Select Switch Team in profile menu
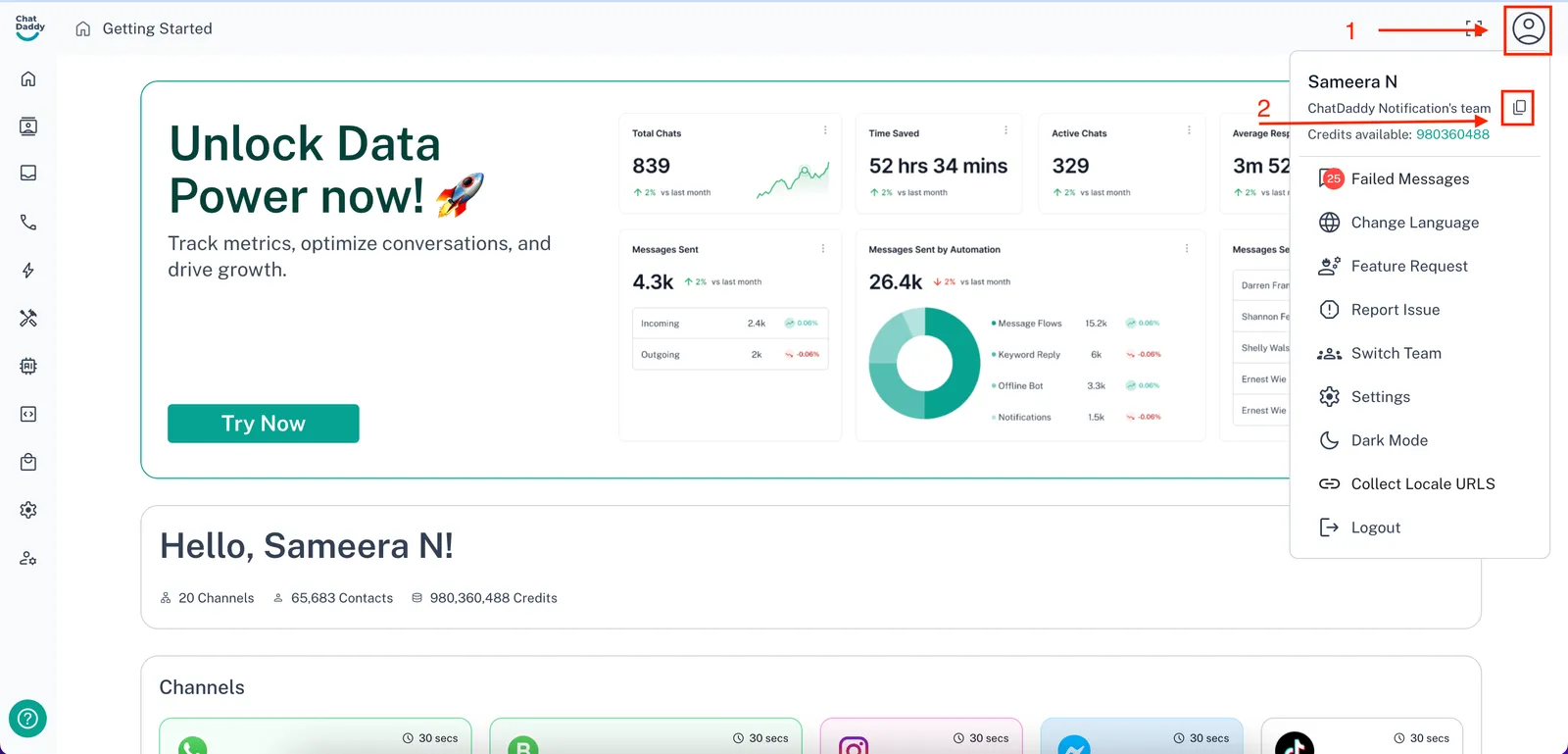Viewport: 1568px width, 754px height. pyautogui.click(x=1396, y=353)
